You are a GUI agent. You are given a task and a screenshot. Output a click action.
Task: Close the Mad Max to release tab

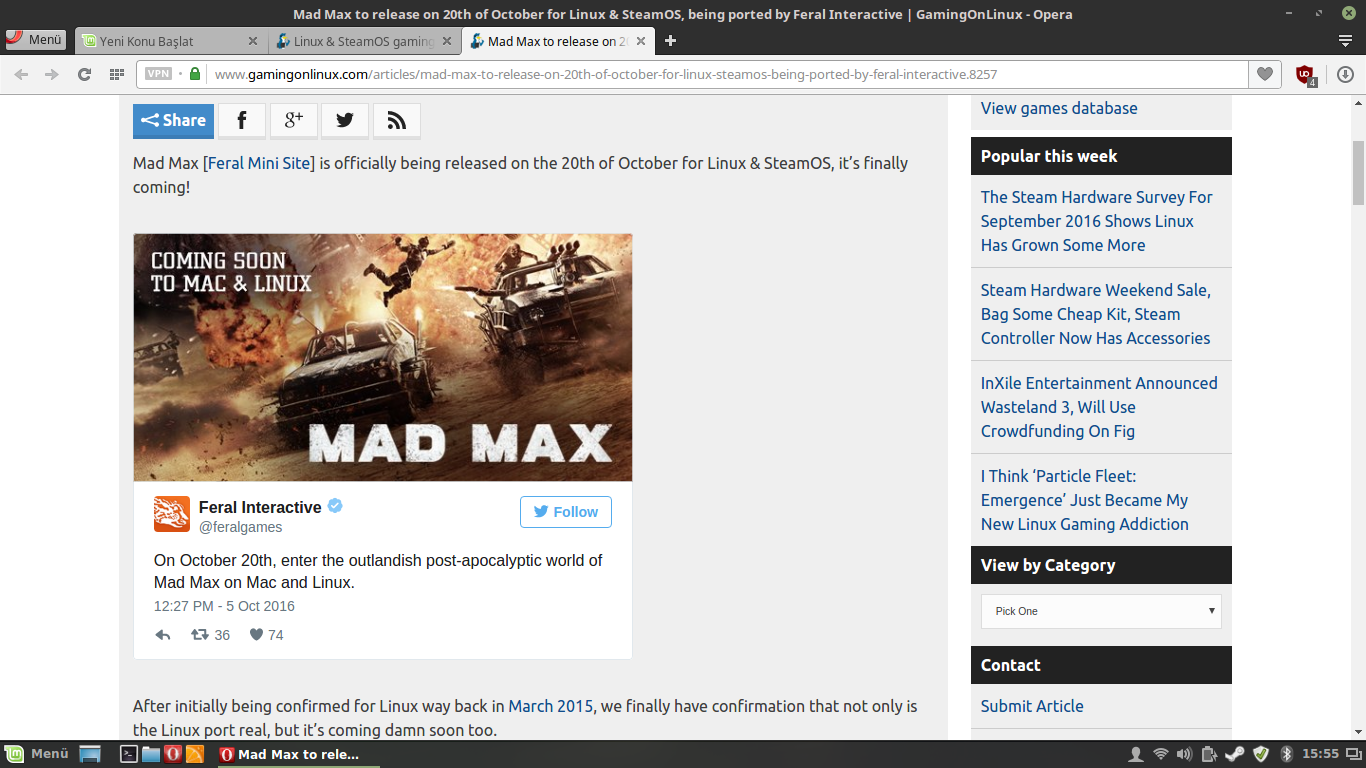coord(640,41)
